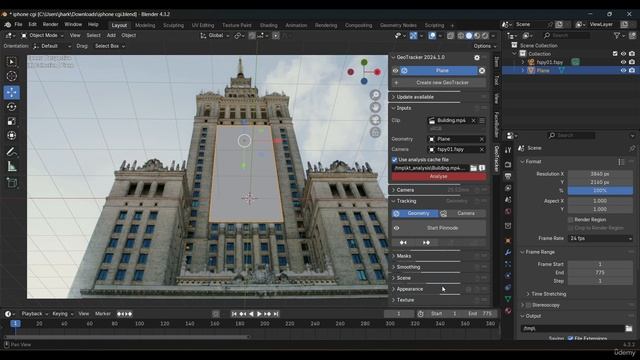Viewport: 640px width, 360px height.
Task: Switch perspective/orthographic grid icon
Action: tap(375, 133)
